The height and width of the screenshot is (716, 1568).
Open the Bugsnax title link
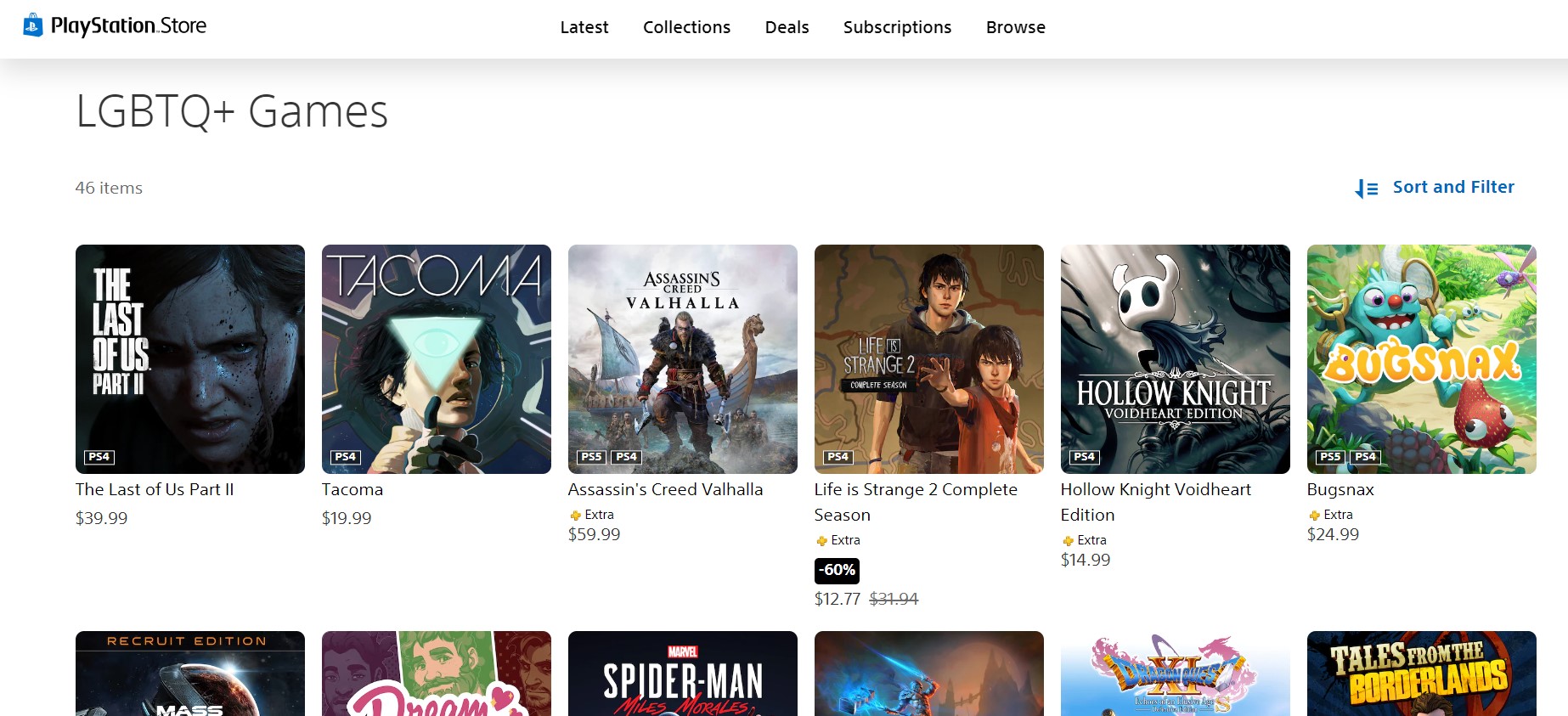[x=1340, y=489]
